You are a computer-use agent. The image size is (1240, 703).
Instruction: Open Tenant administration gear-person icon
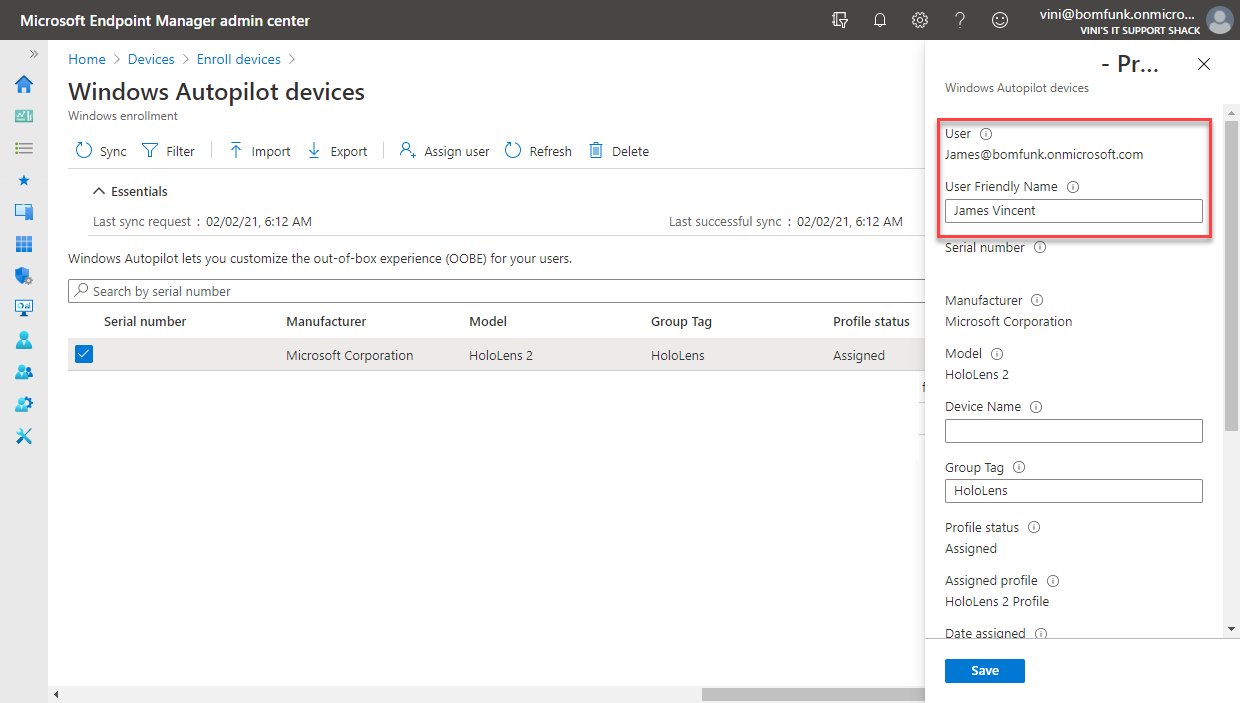[x=24, y=404]
